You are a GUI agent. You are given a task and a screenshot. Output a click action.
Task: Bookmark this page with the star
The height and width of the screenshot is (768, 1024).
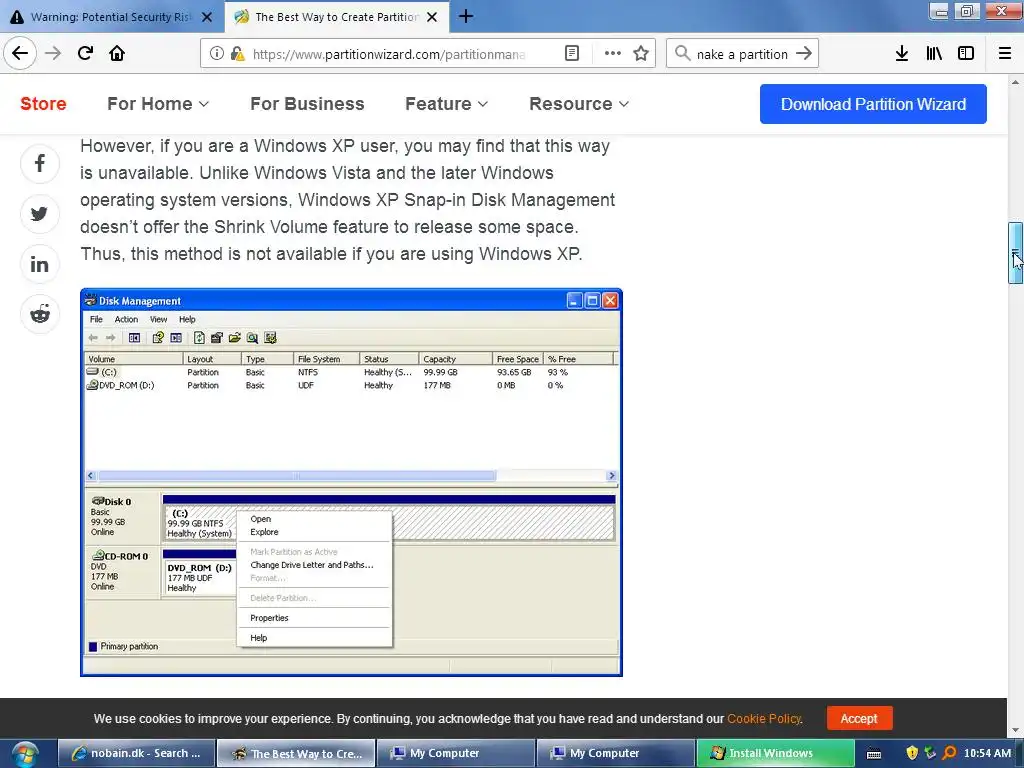641,54
